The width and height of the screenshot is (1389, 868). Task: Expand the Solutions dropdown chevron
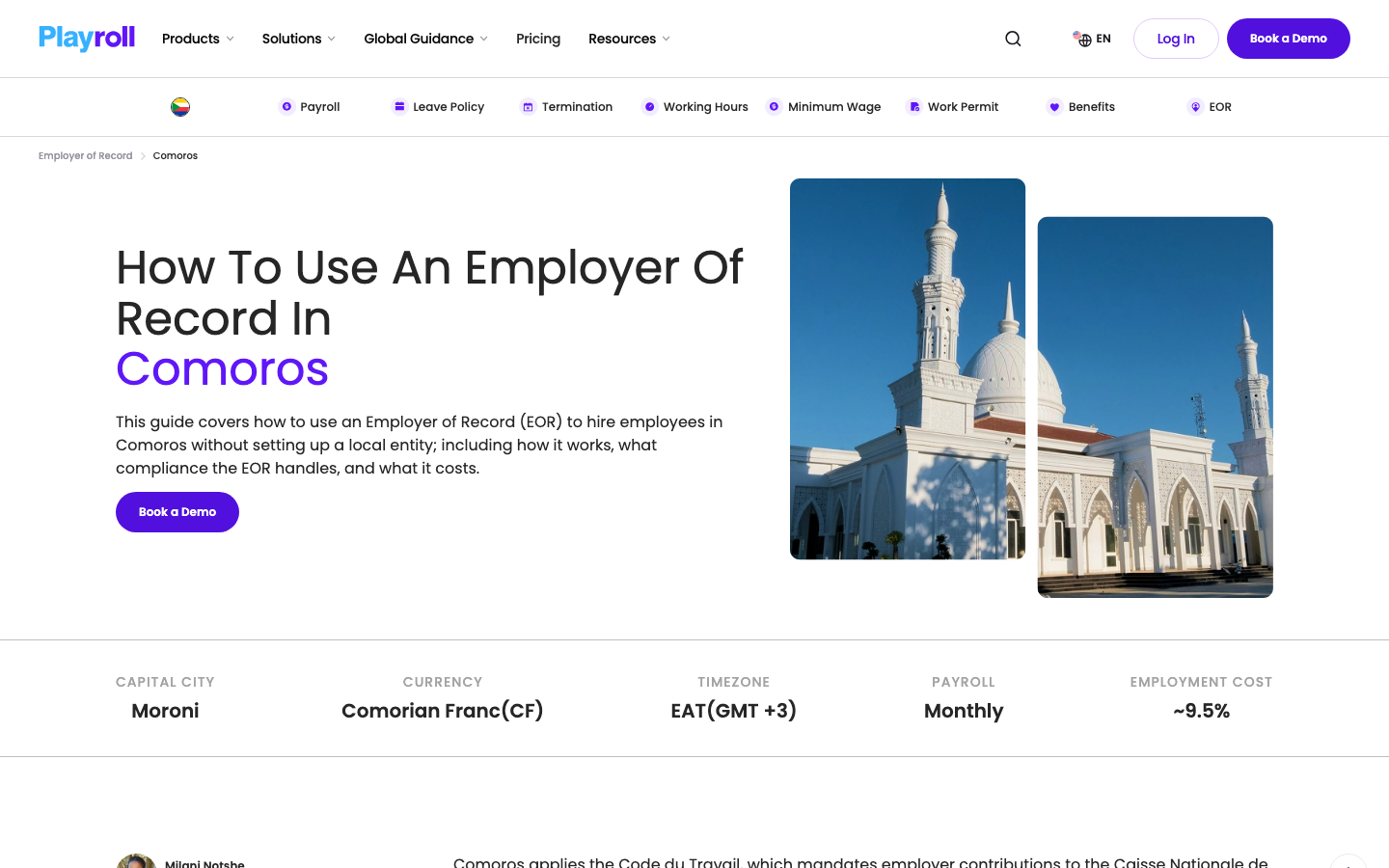pyautogui.click(x=331, y=39)
